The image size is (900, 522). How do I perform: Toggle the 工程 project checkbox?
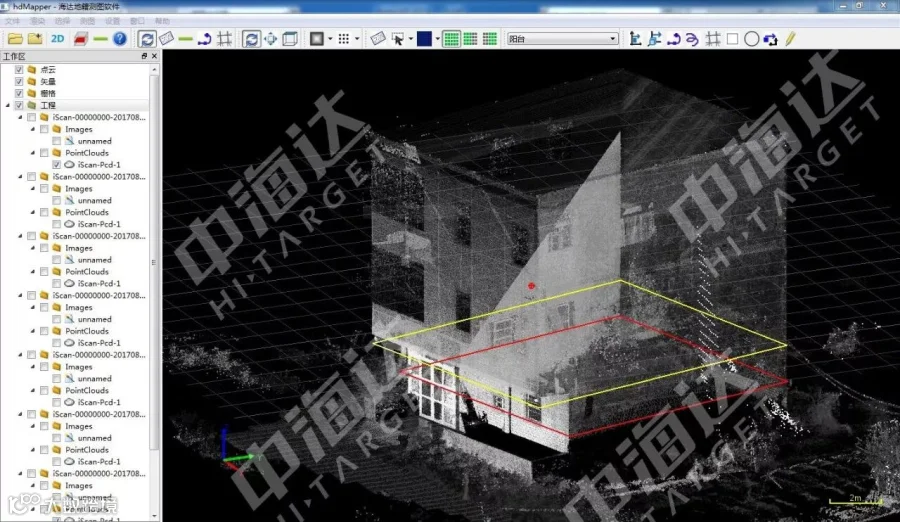coord(19,105)
